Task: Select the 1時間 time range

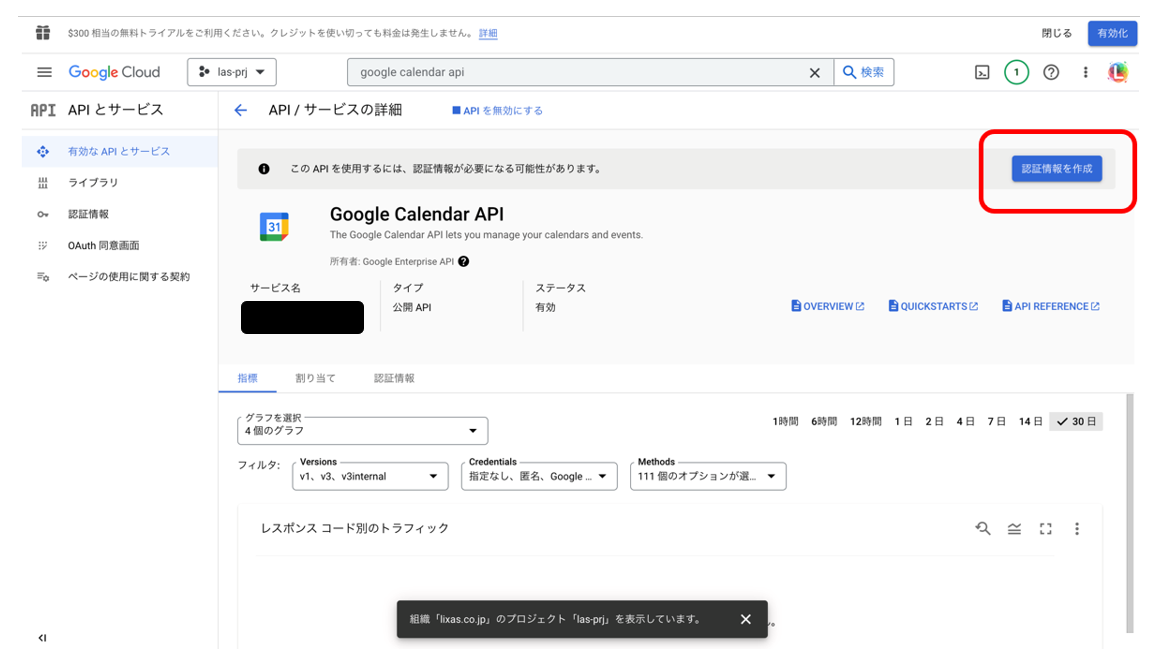Action: [785, 421]
